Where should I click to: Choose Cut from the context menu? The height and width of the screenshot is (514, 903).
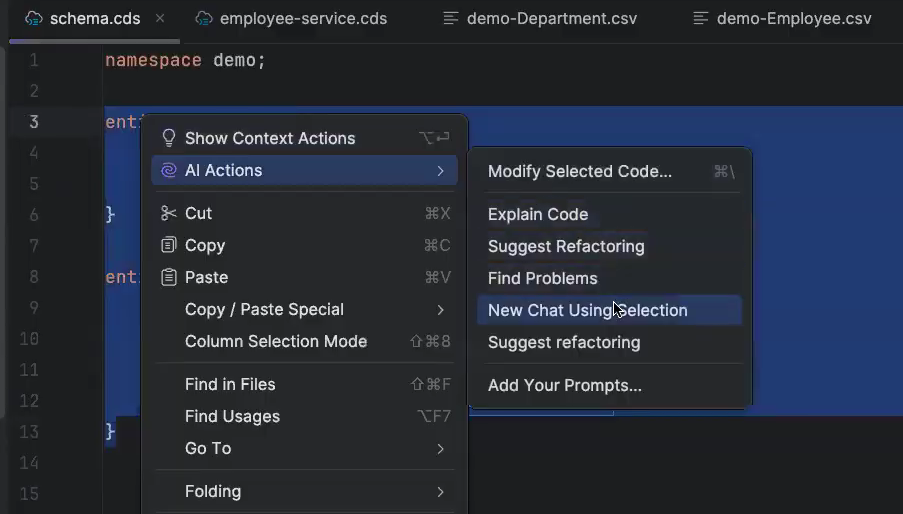coord(305,213)
